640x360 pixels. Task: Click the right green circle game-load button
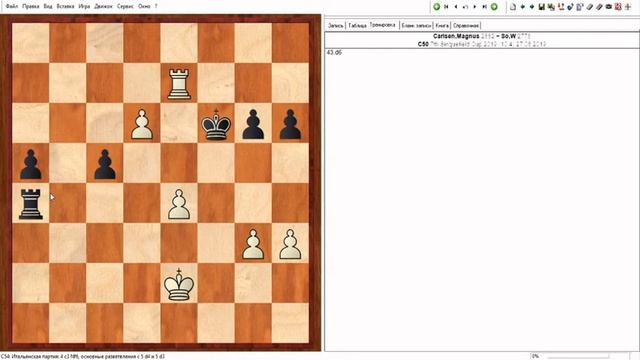click(494, 7)
